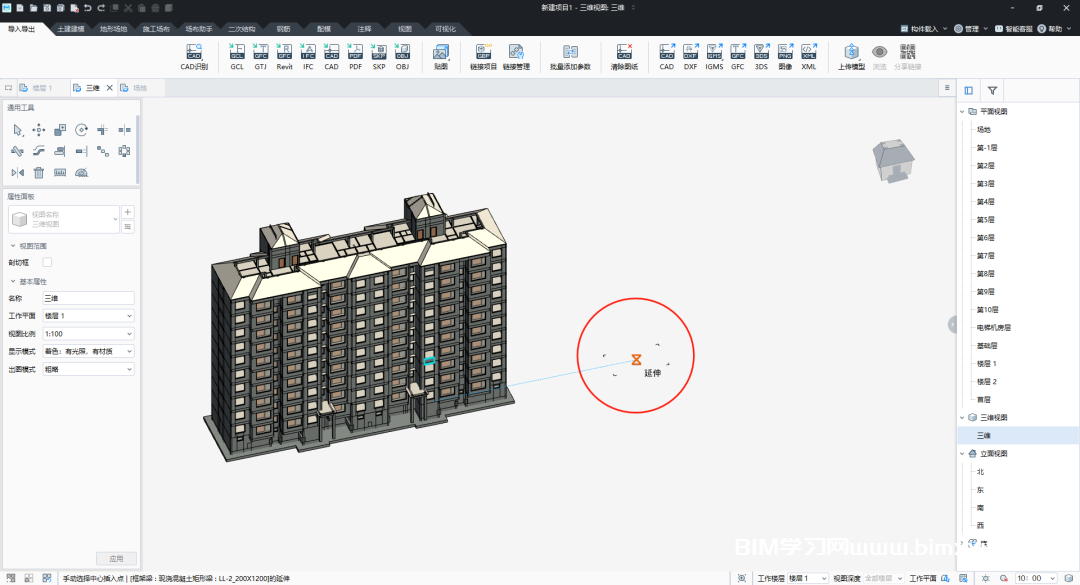The image size is (1080, 585).
Task: Collapse the 基本属性 section
Action: 13,281
